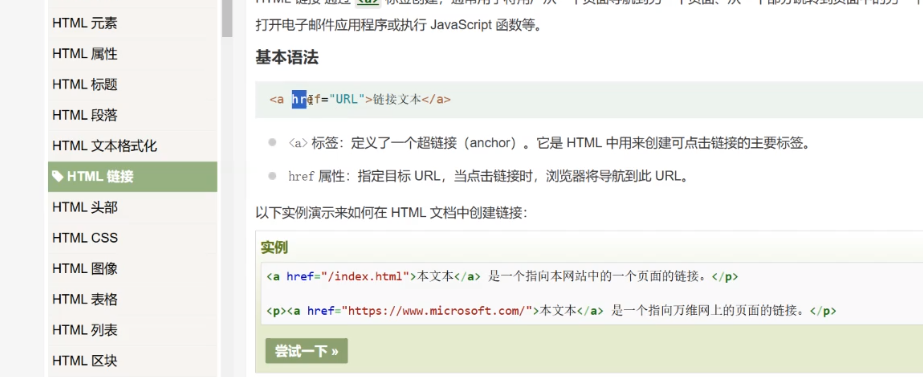Viewport: 923px width, 377px height.
Task: Click "https://www.microsoft.com/" in example code
Action: click(x=437, y=311)
